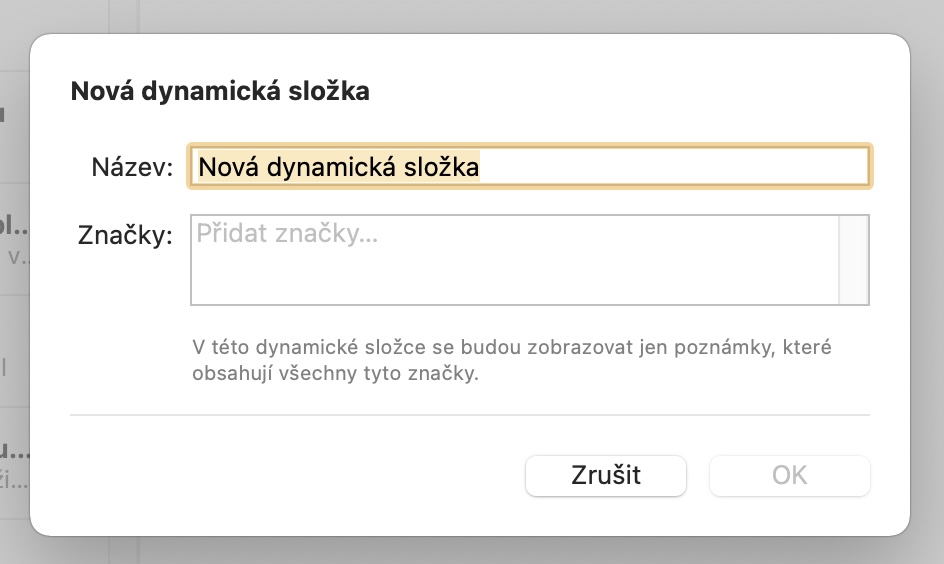Click the horizontal separator above the buttons
The width and height of the screenshot is (944, 564).
pyautogui.click(x=470, y=414)
